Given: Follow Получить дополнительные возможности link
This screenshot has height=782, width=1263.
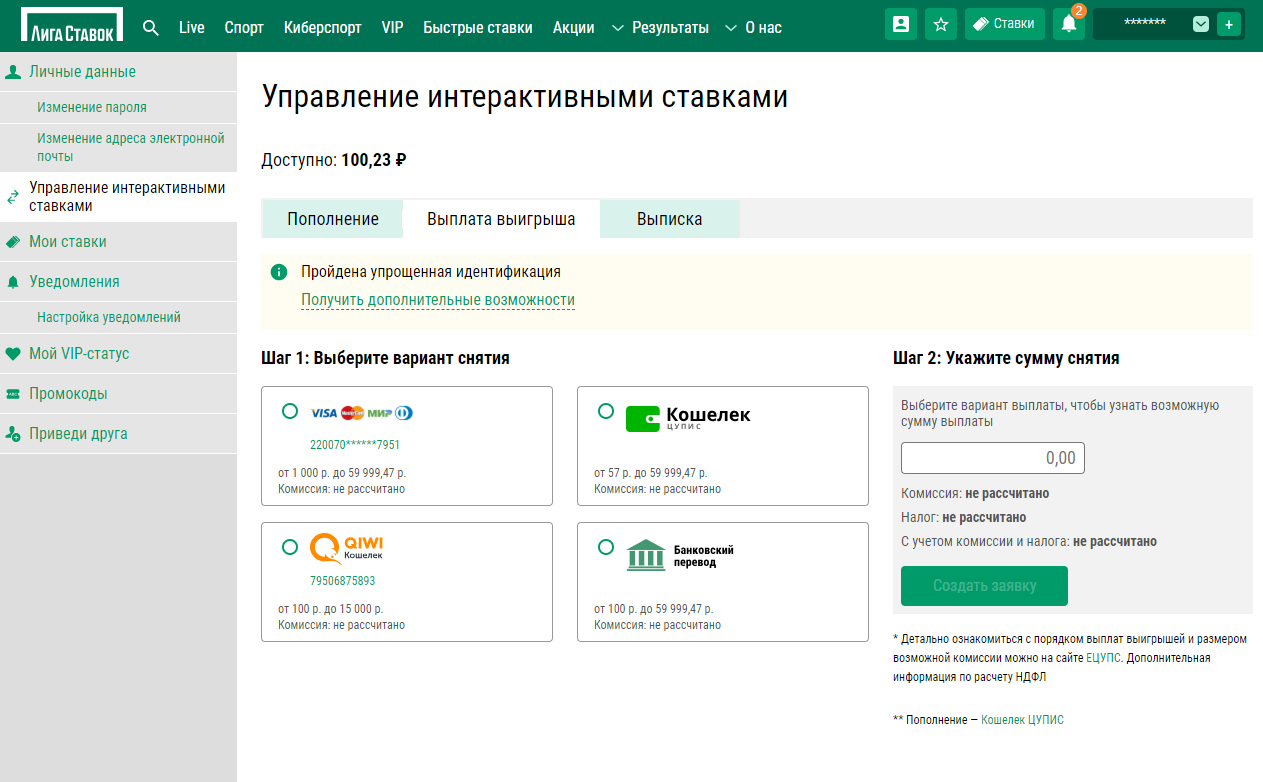Looking at the screenshot, I should (x=438, y=300).
